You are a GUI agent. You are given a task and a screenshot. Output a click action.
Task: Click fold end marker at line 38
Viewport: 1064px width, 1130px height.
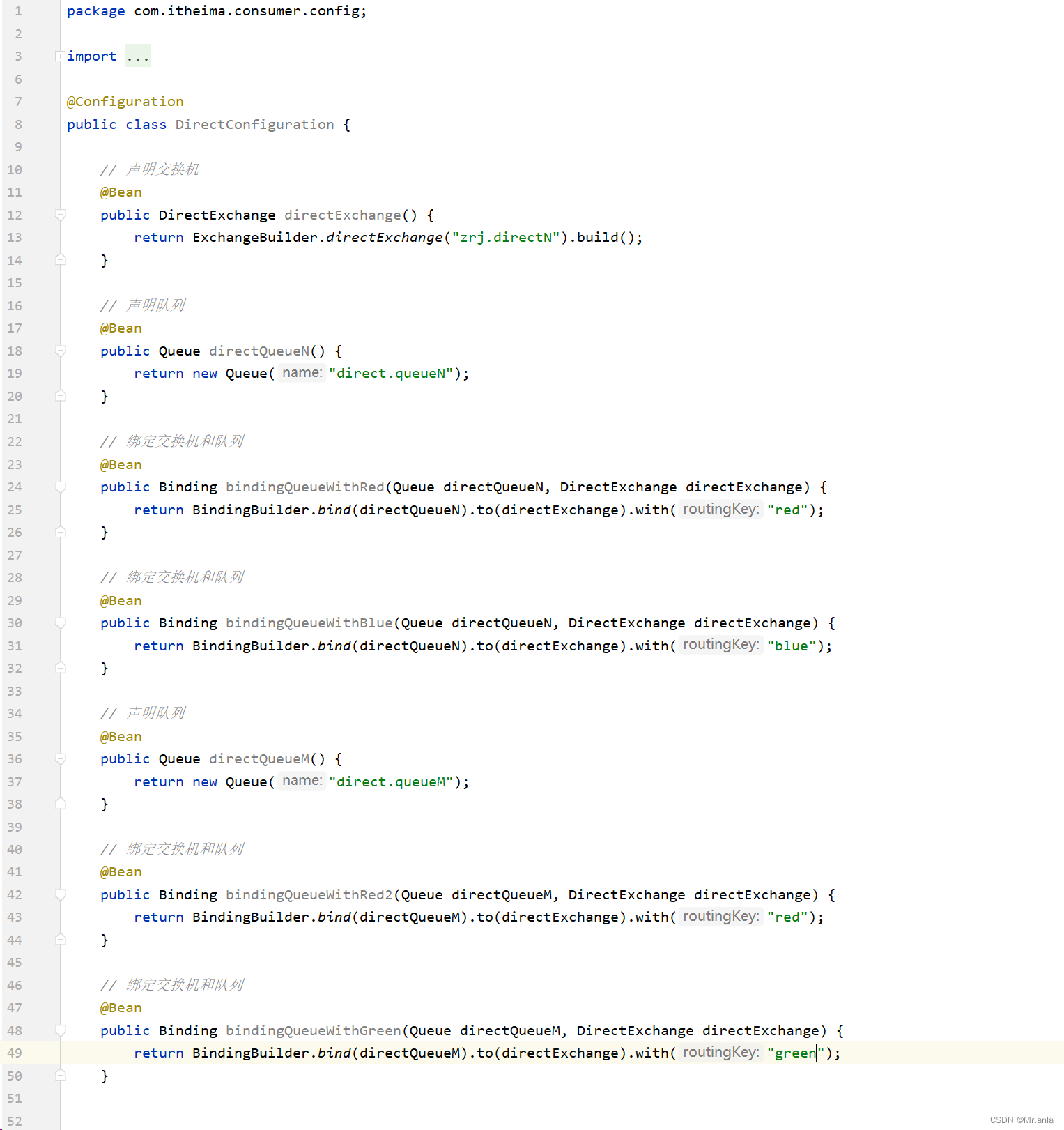[x=61, y=804]
